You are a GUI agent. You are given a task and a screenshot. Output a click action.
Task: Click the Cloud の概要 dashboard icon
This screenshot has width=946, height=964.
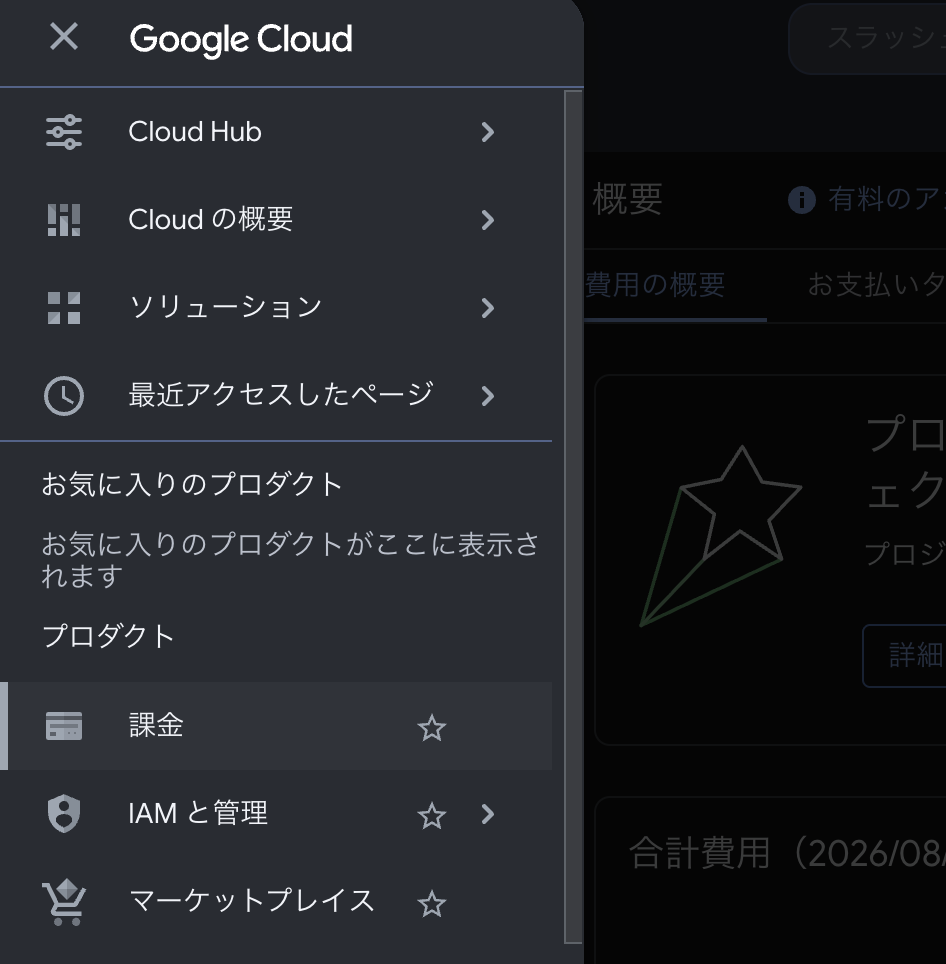click(64, 220)
